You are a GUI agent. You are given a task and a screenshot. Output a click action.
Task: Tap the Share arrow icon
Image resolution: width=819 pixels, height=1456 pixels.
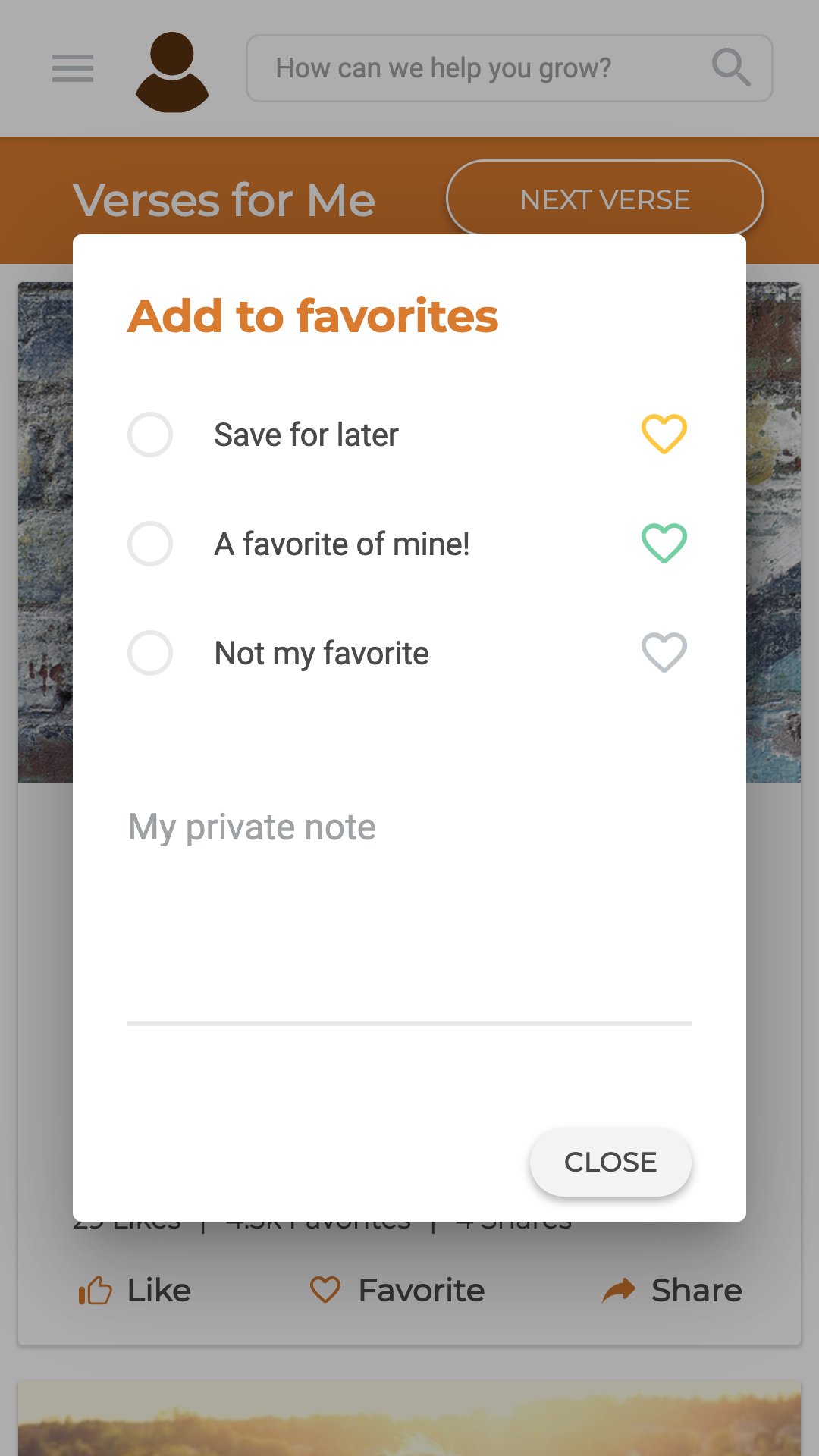[619, 1290]
